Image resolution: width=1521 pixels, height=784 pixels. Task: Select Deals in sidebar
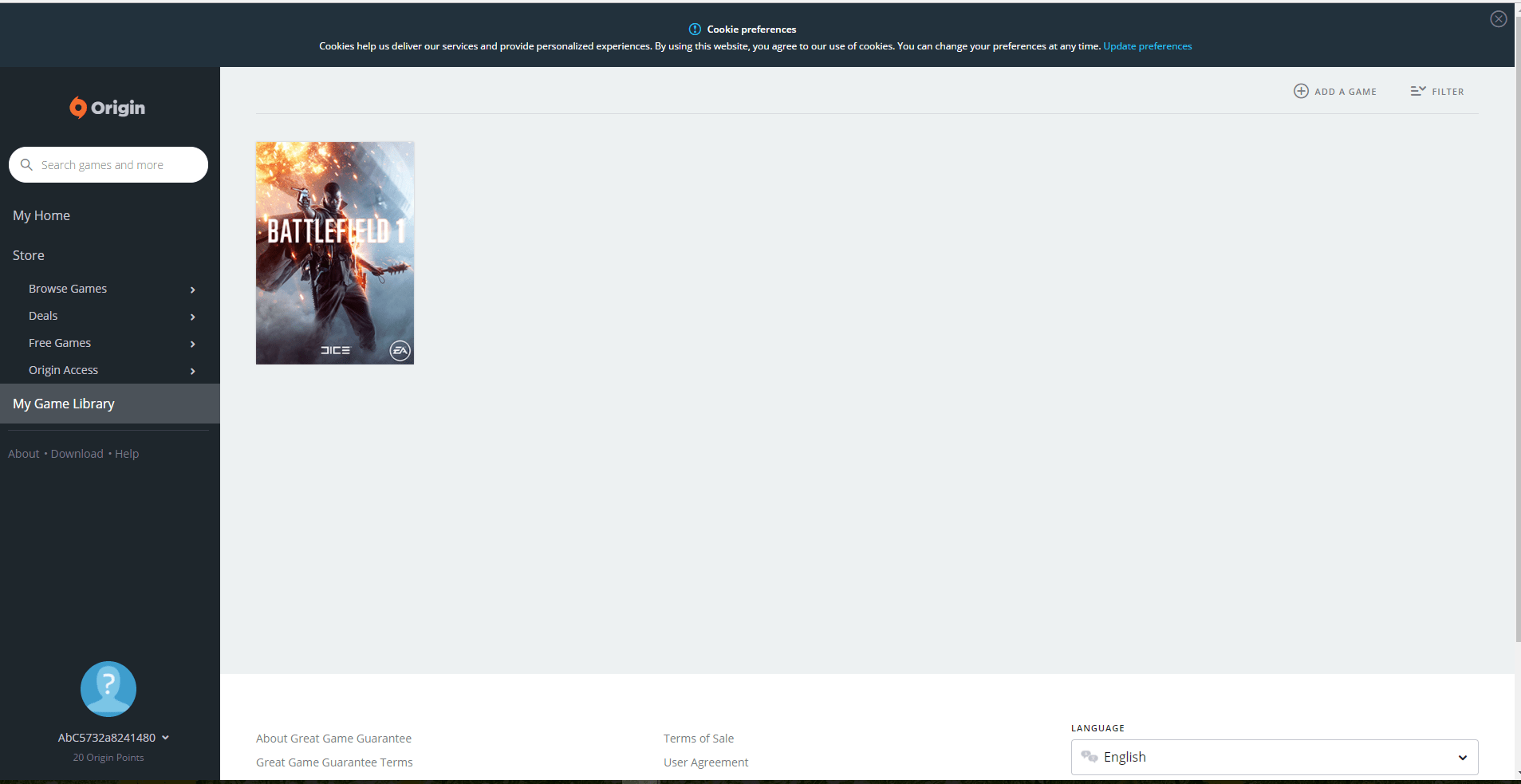point(43,316)
